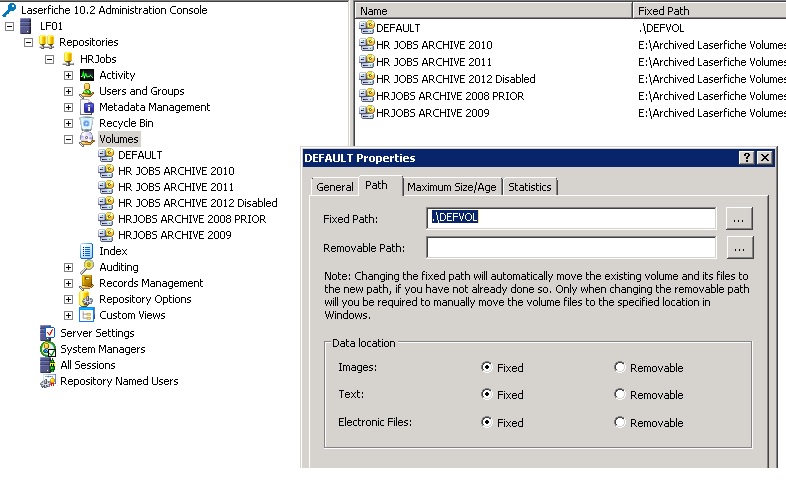This screenshot has height=482, width=786.
Task: Click the HR JOBS ARCHIVE 2010 tree icon
Action: [x=106, y=171]
